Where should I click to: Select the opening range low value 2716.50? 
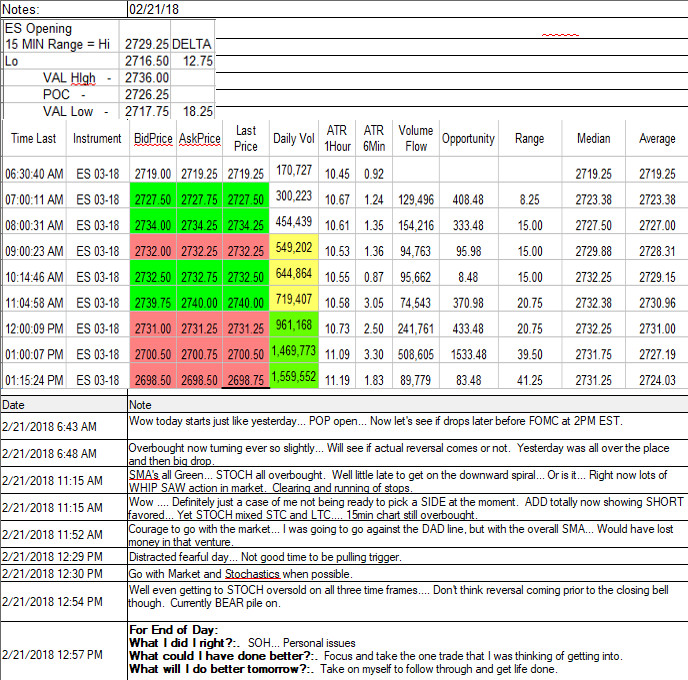pyautogui.click(x=147, y=61)
